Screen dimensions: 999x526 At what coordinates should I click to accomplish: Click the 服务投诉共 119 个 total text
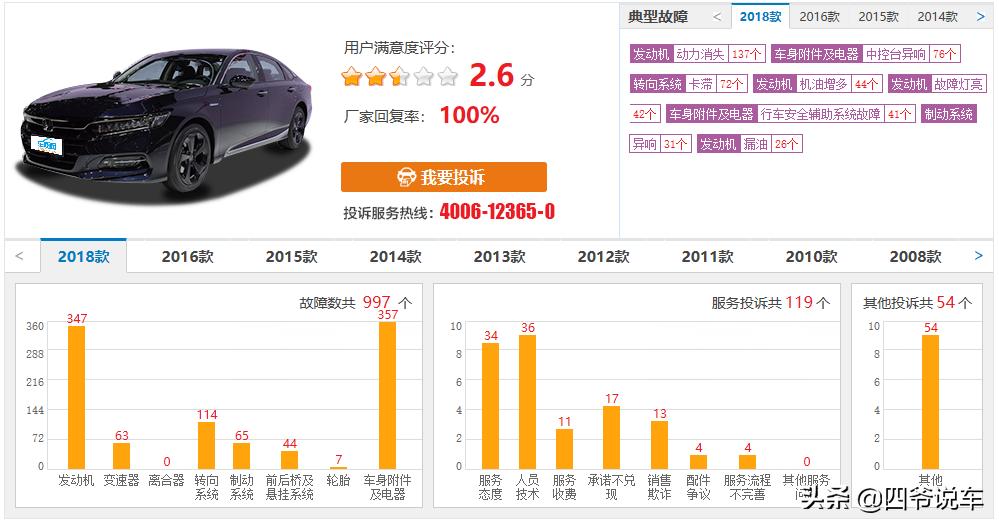(771, 302)
